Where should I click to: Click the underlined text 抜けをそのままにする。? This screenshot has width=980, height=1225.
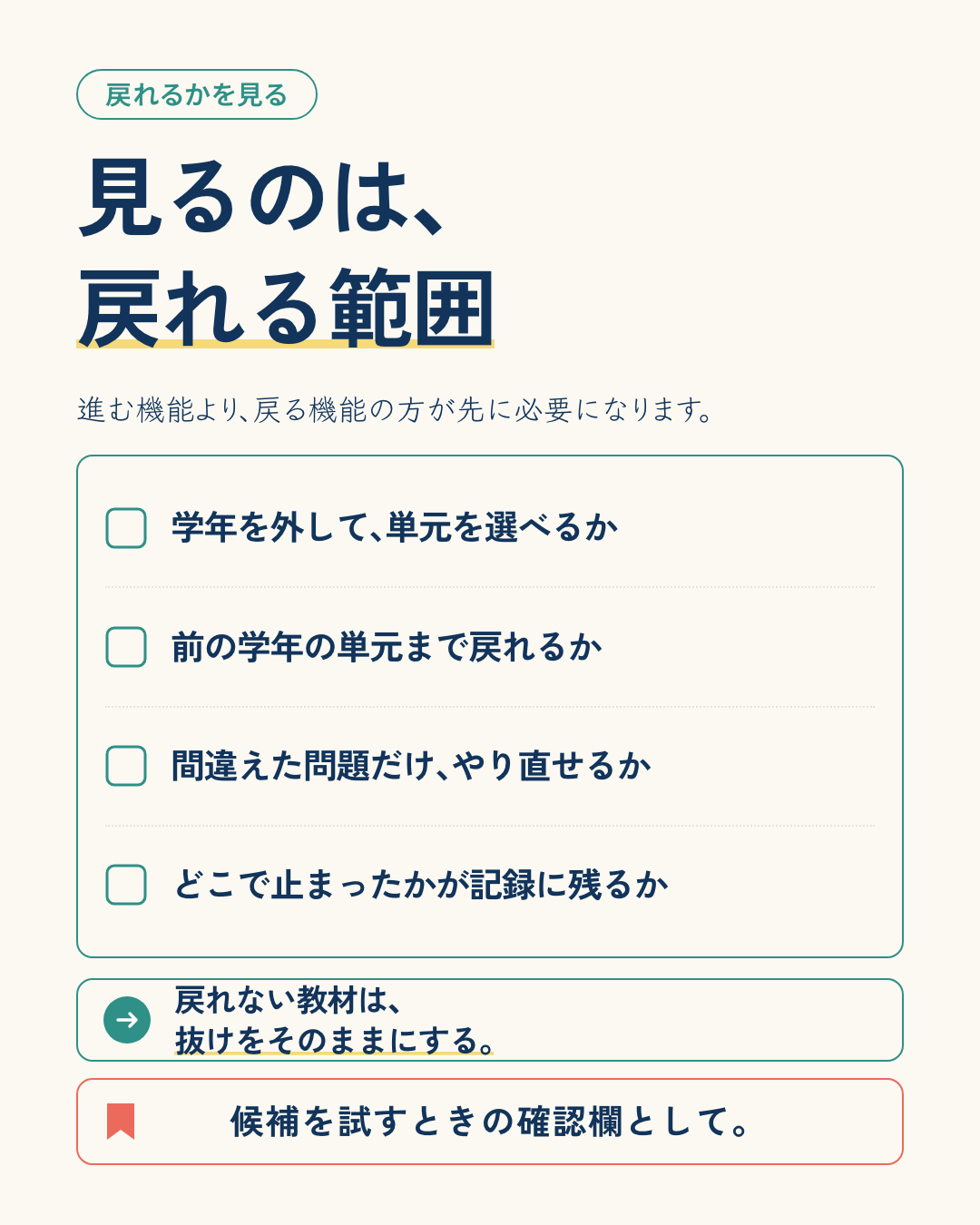(x=335, y=1040)
